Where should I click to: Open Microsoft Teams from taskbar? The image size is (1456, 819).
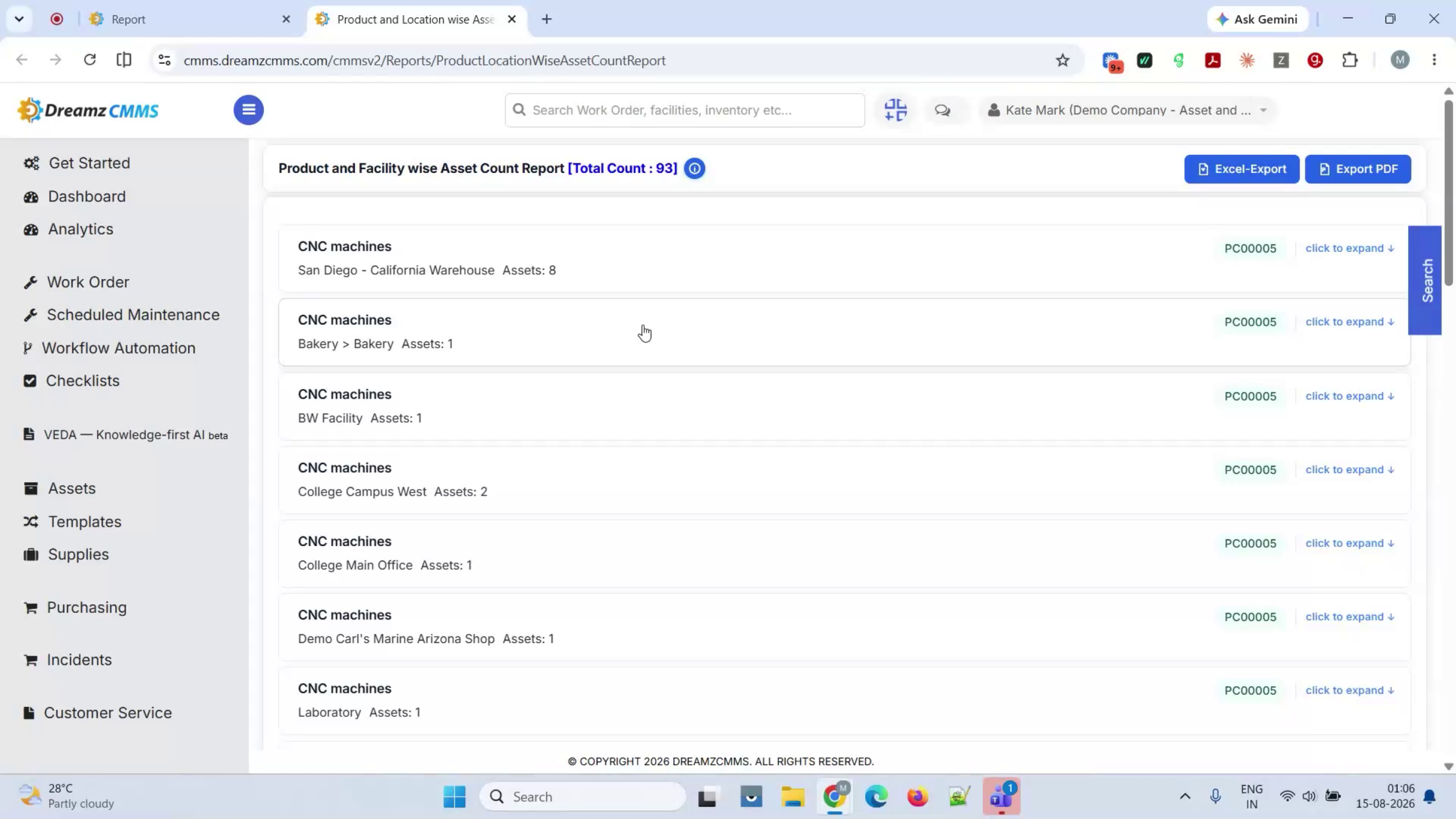click(x=1001, y=797)
